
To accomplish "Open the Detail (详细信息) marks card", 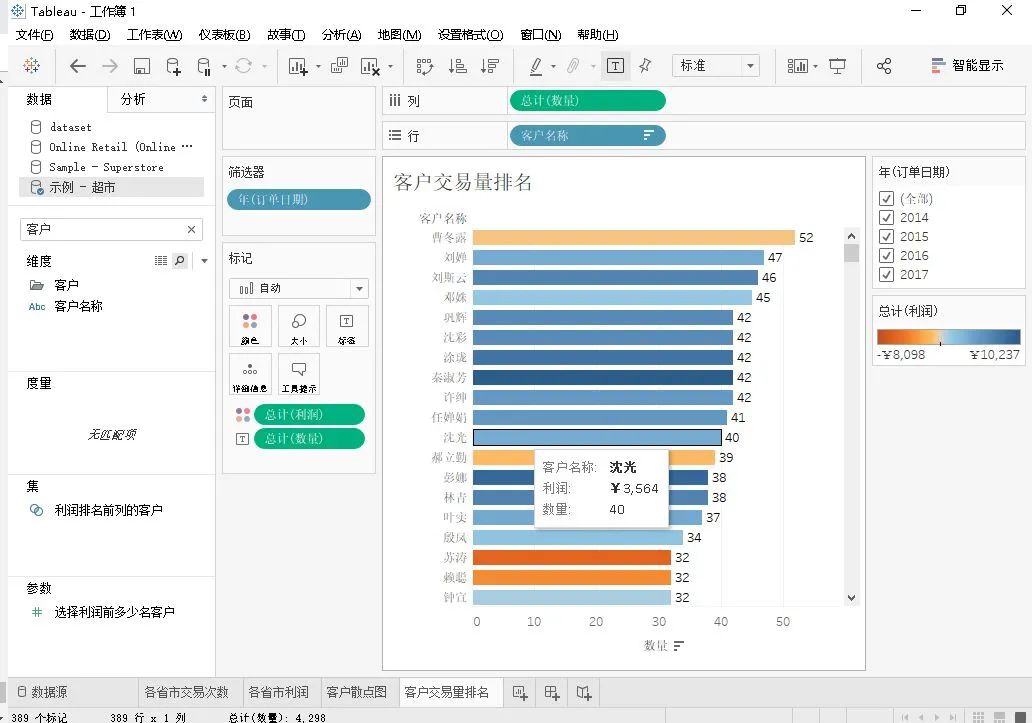I will tap(250, 374).
